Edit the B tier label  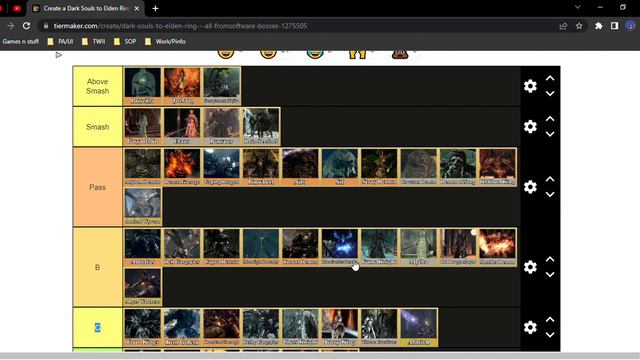tap(98, 267)
